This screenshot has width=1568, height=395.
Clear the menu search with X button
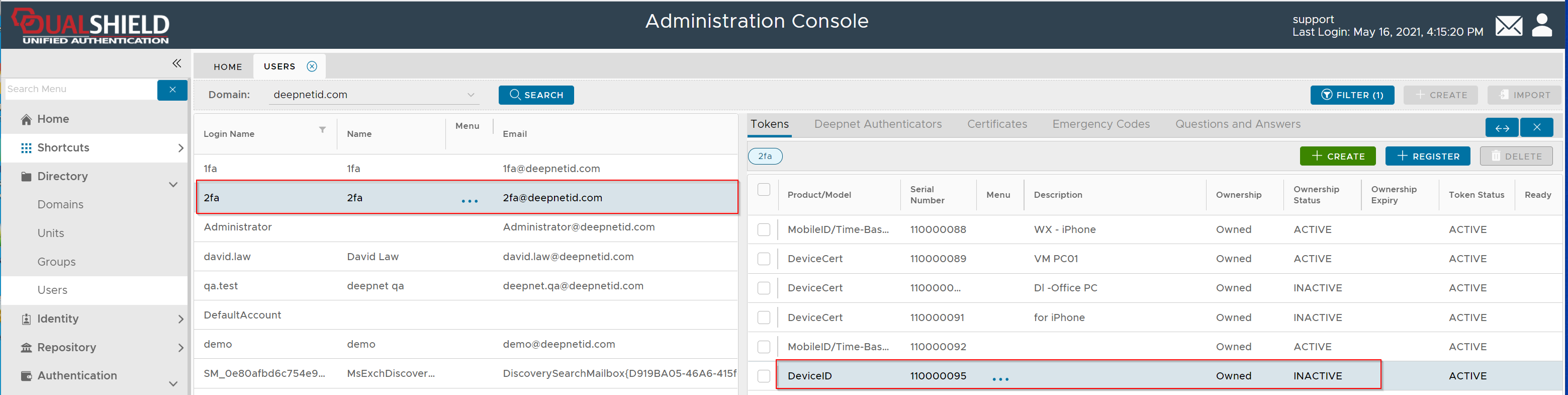172,90
